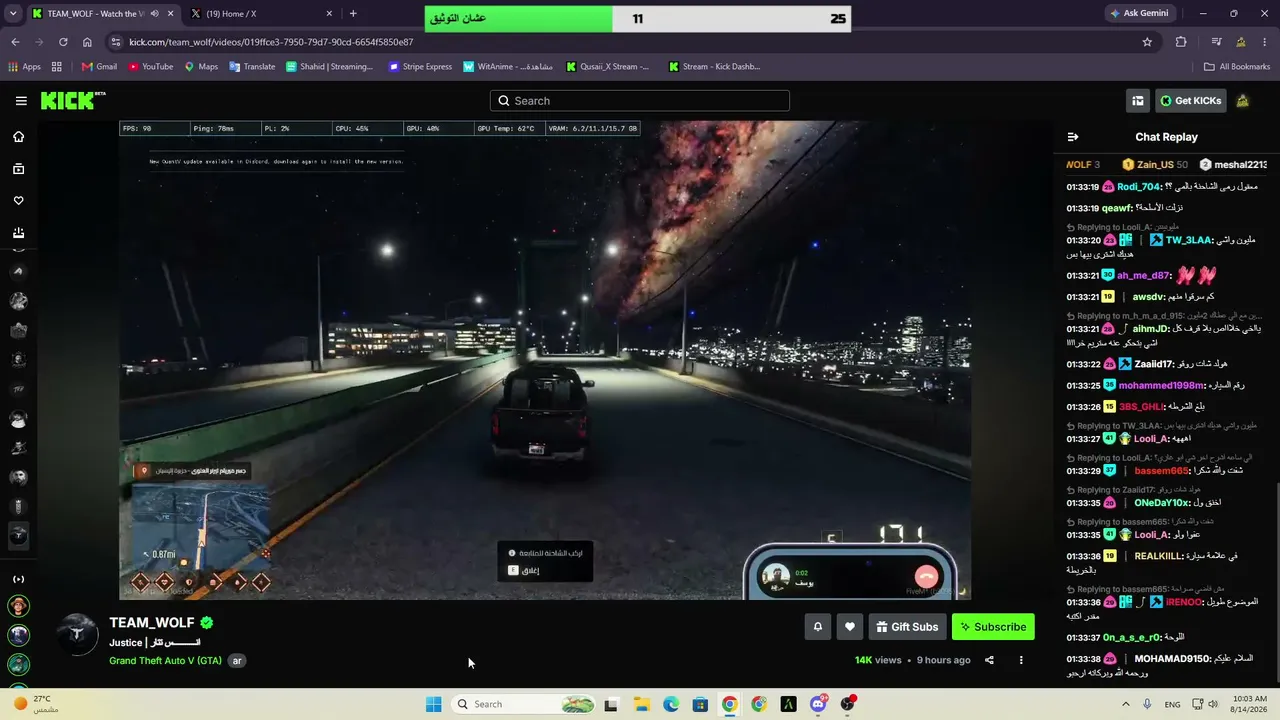Open the Apps bookmarks shortcut
This screenshot has height=720, width=1280.
24,67
